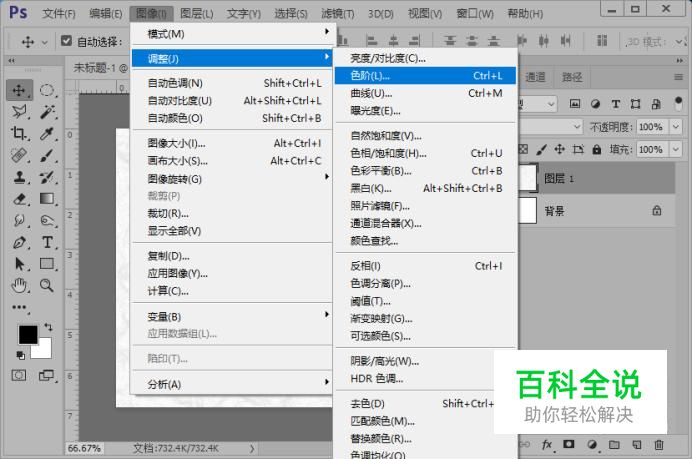692x459 pixels.
Task: Add a layer mask
Action: coord(569,444)
